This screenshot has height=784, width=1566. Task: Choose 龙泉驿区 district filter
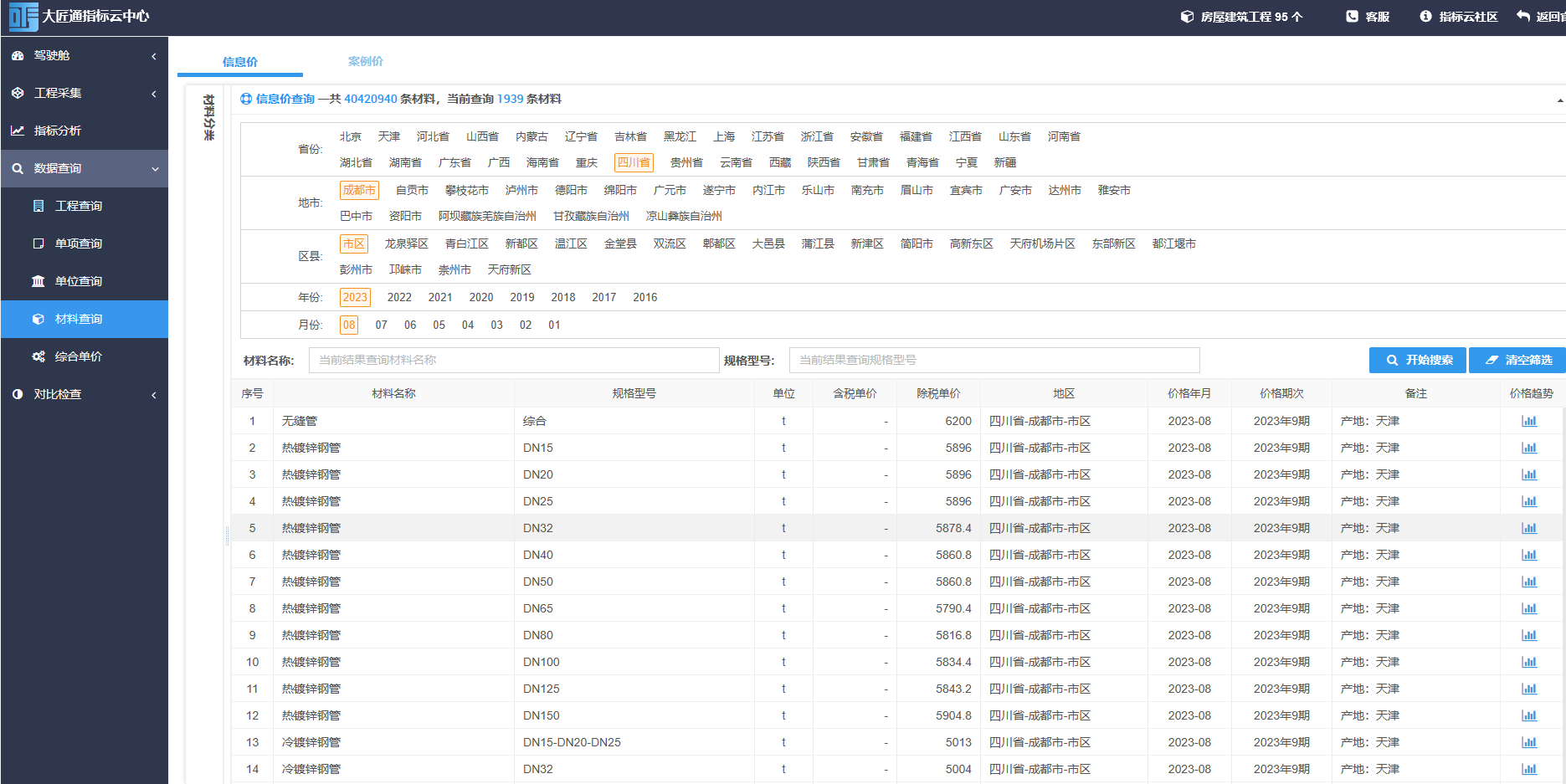coord(406,243)
